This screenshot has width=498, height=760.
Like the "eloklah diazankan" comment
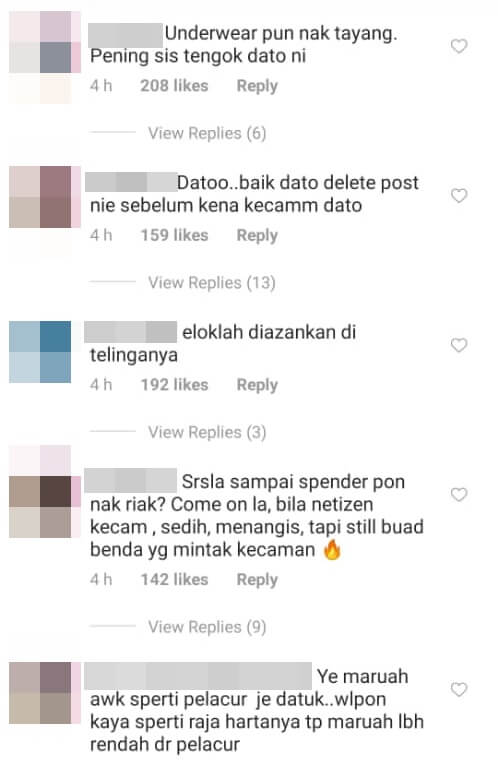[459, 345]
